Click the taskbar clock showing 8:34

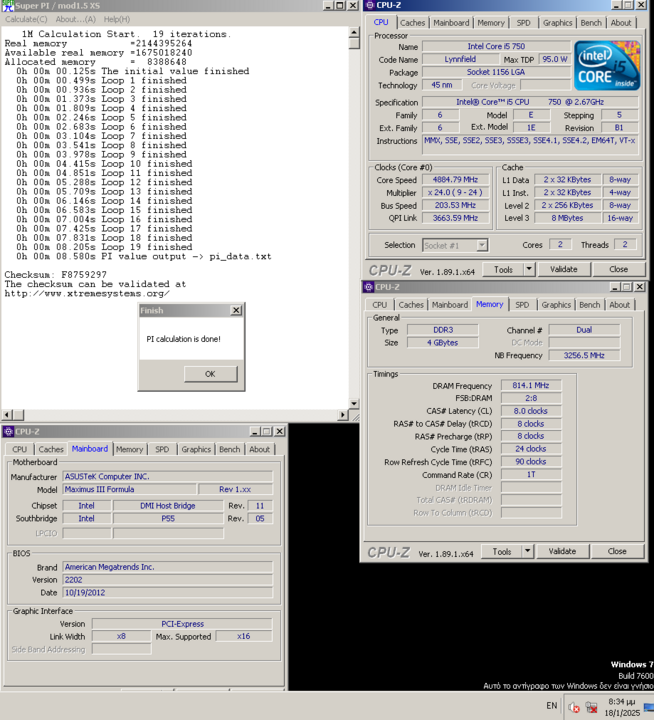pos(622,707)
